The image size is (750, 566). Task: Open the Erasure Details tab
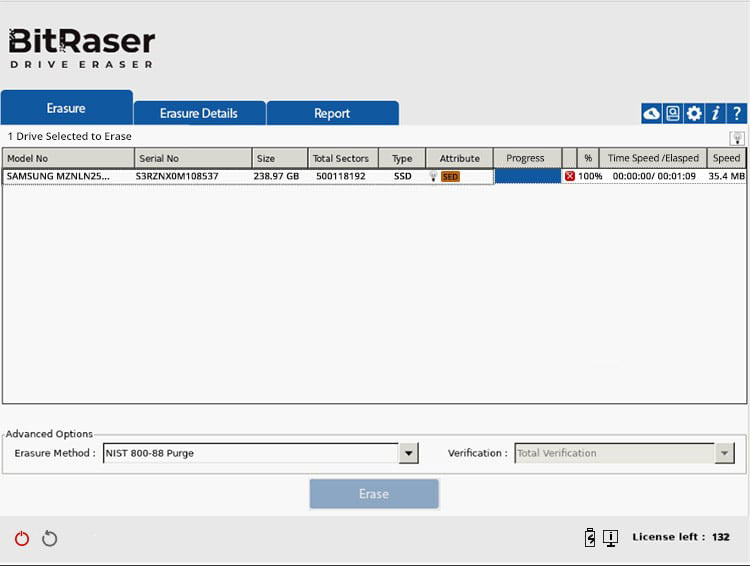click(199, 113)
